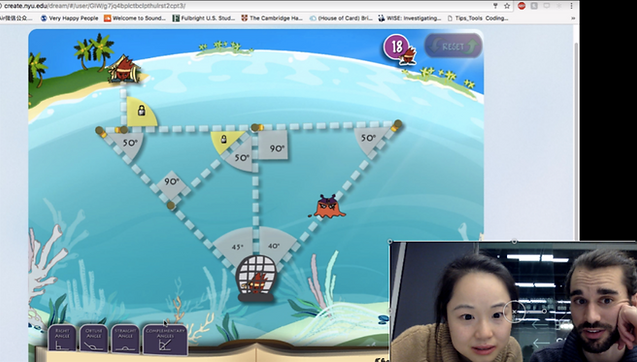Select the 90° diamond piece on left path
Image resolution: width=637 pixels, height=362 pixels.
point(171,186)
